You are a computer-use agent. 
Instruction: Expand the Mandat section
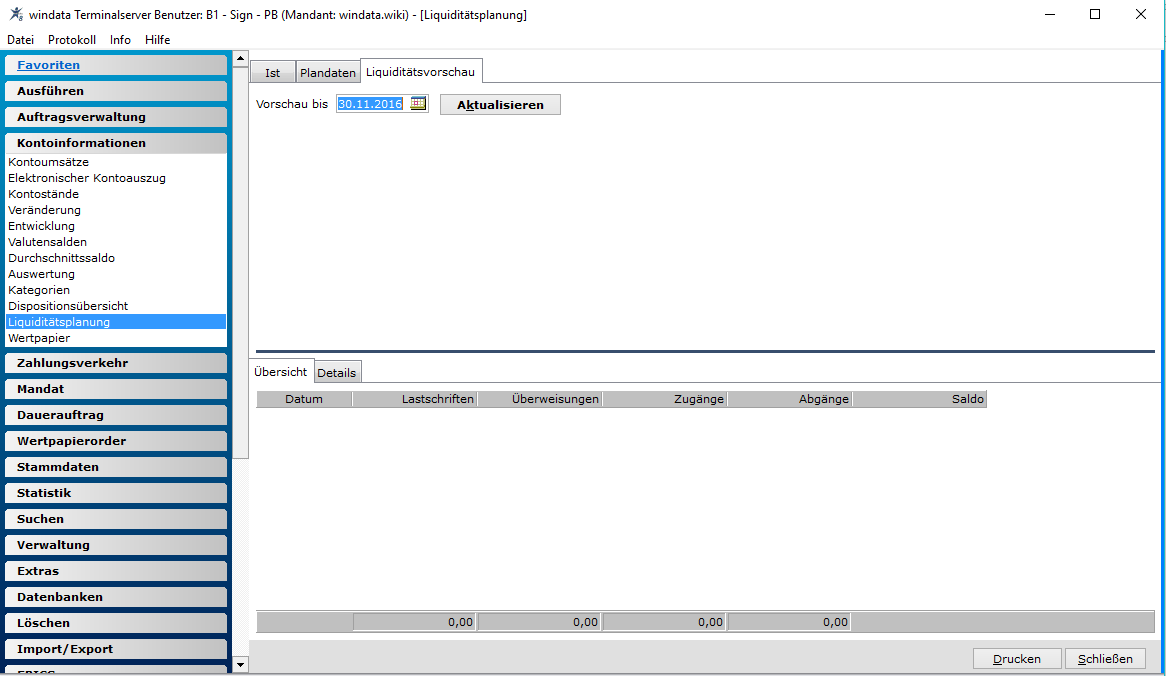(116, 389)
